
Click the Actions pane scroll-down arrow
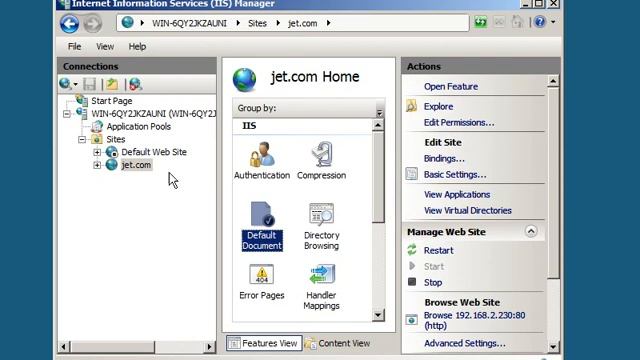tap(553, 347)
